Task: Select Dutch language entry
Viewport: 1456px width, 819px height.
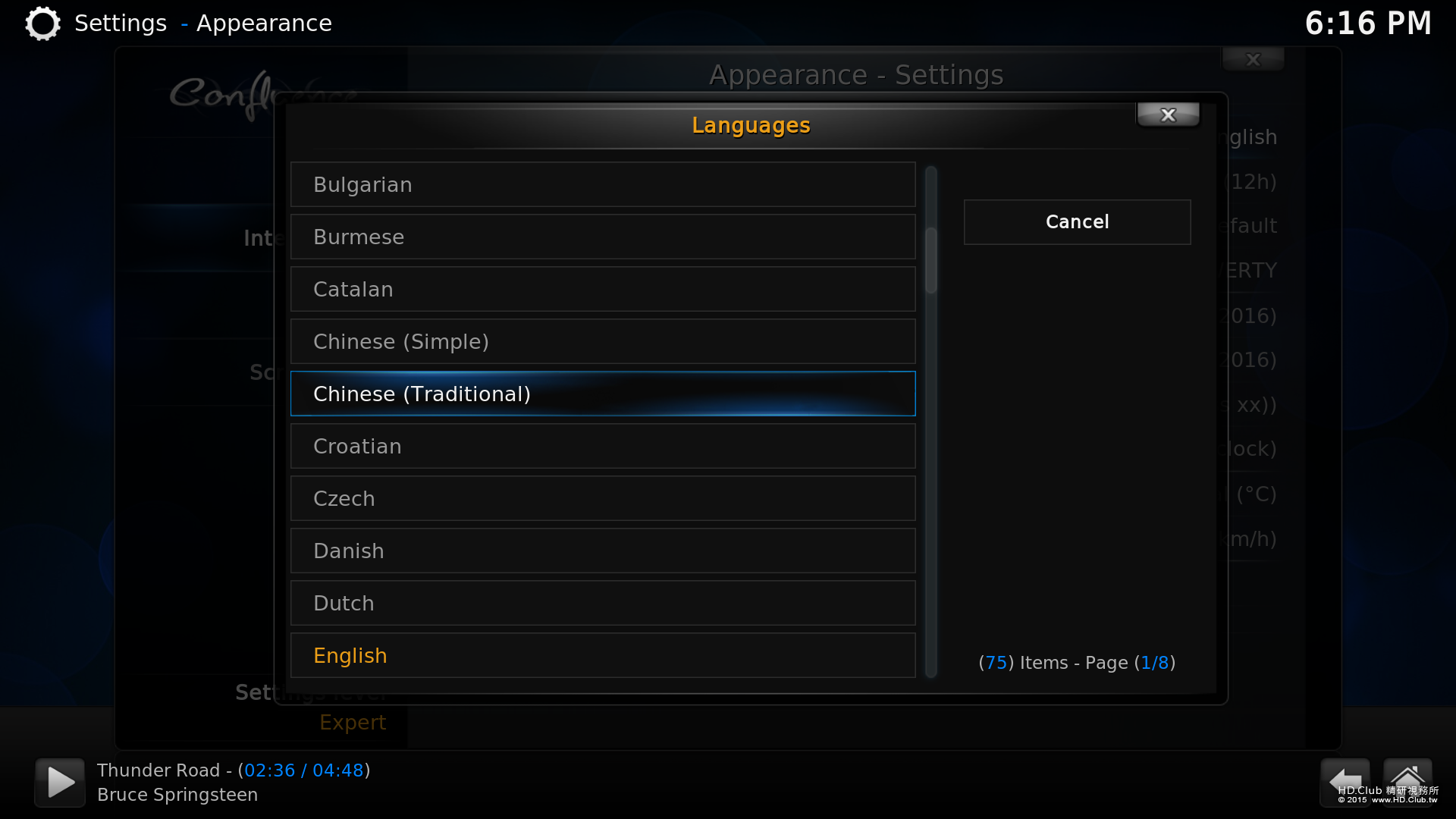Action: pyautogui.click(x=603, y=603)
